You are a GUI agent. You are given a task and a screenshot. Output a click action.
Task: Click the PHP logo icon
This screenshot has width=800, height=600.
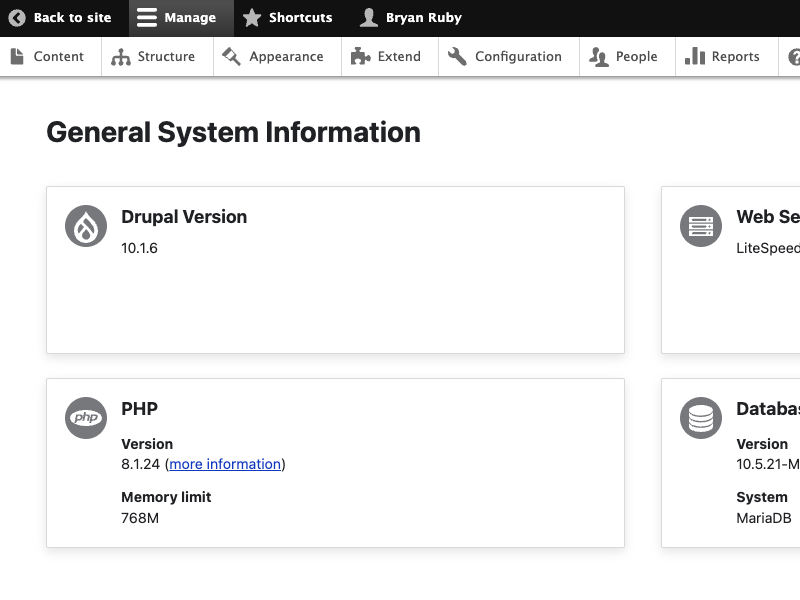[86, 418]
